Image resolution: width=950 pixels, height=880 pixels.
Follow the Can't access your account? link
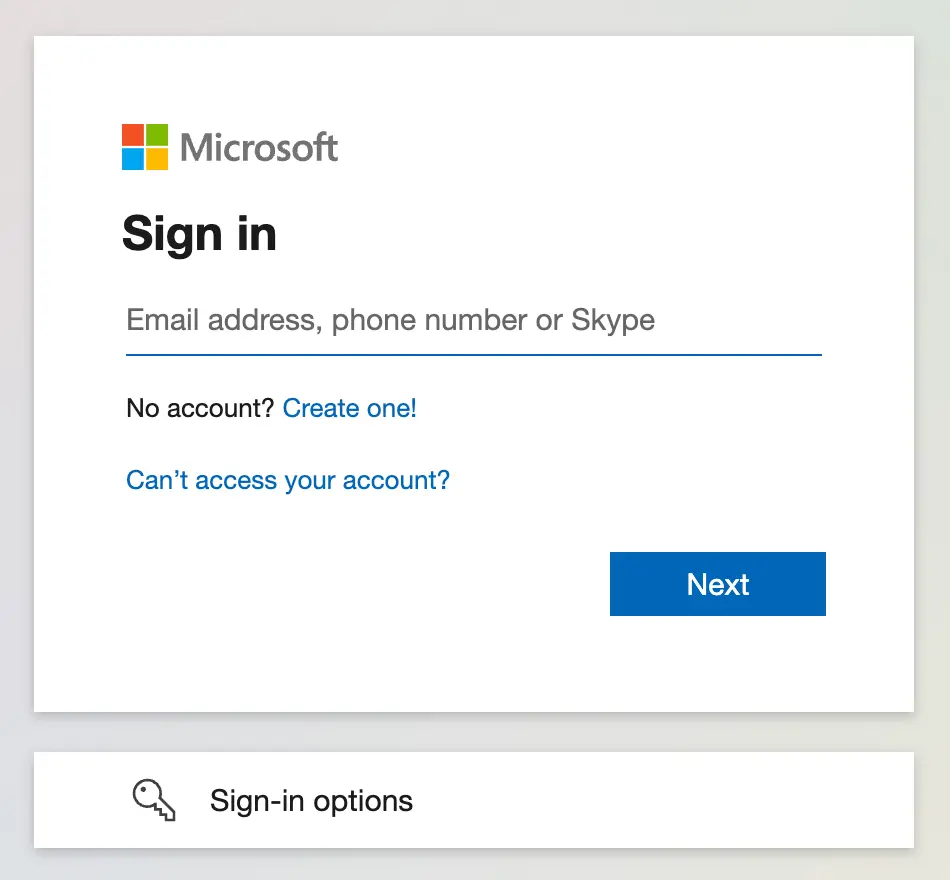click(288, 480)
